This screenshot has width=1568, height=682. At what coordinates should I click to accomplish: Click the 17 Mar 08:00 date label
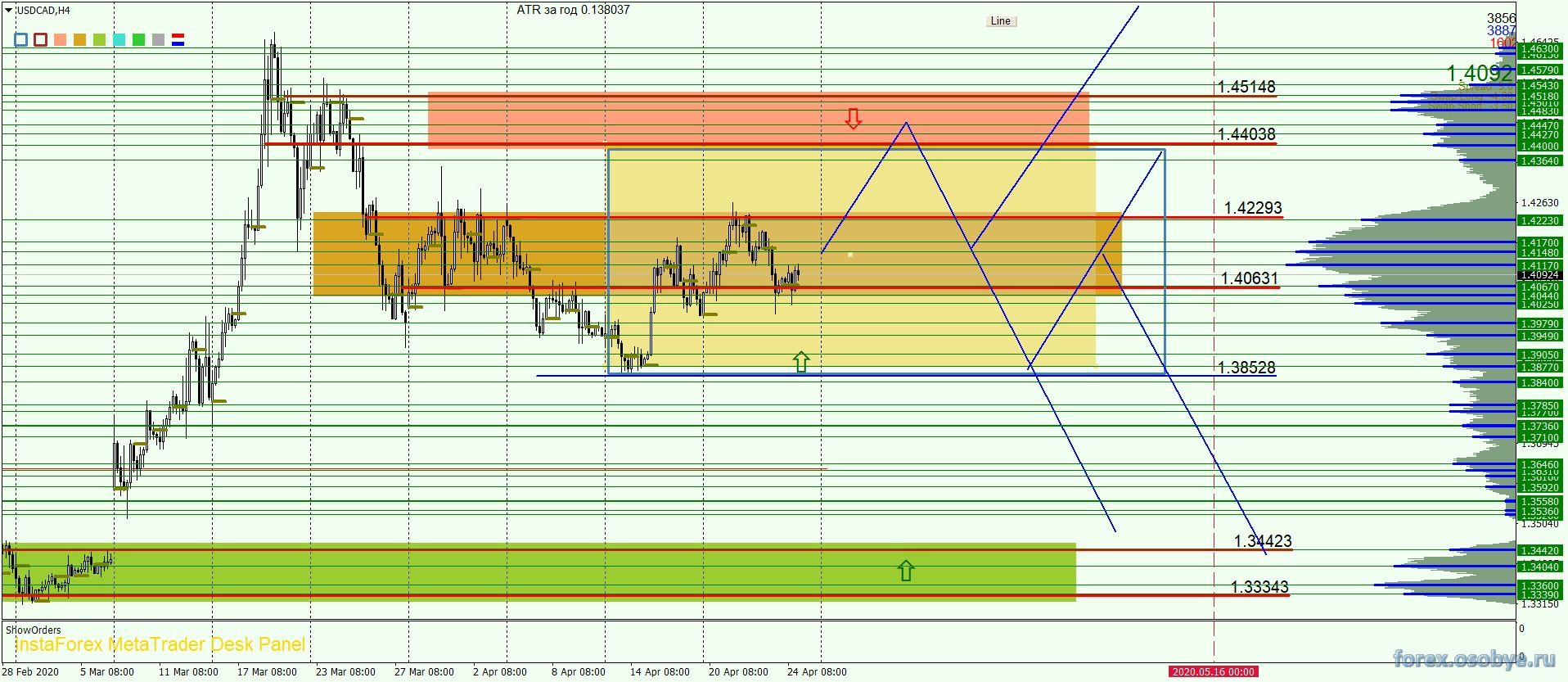(x=267, y=672)
